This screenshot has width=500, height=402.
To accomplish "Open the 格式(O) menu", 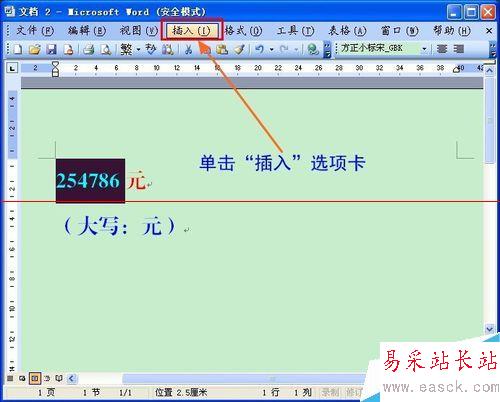I will coord(243,31).
